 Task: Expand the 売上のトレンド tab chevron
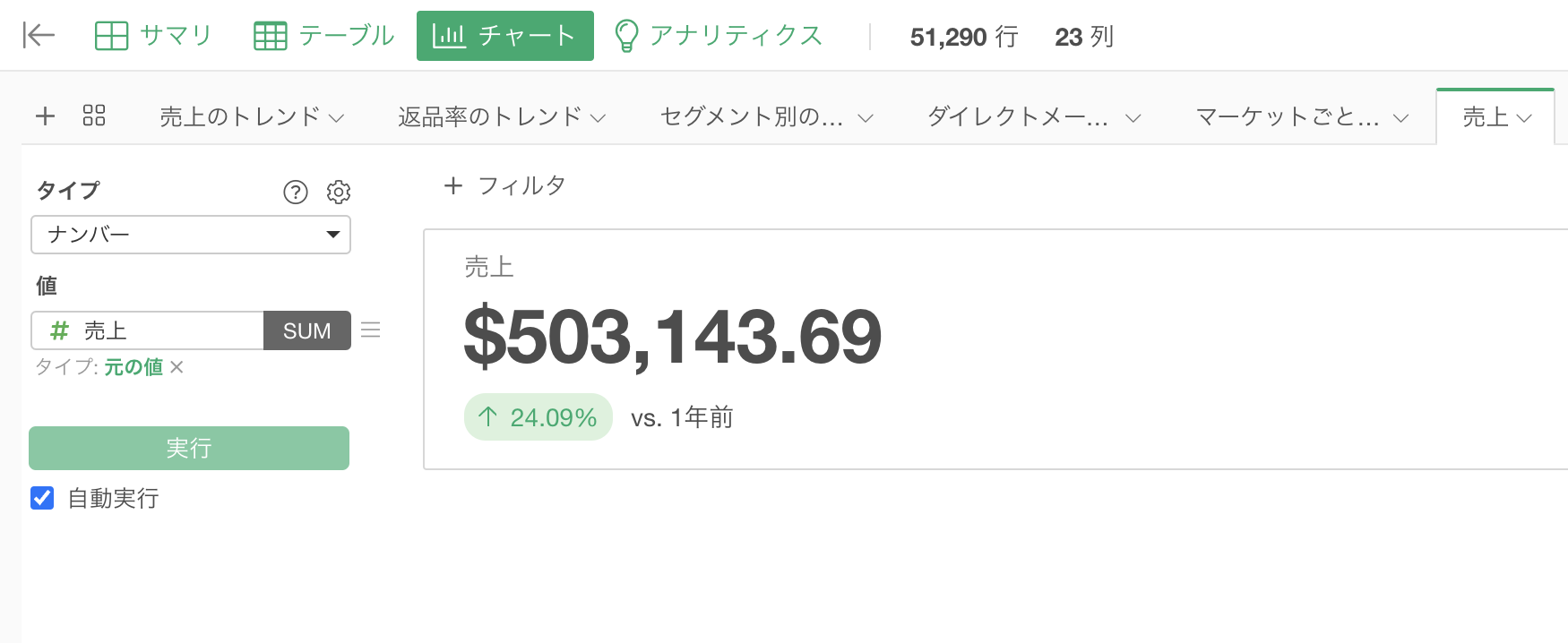337,117
